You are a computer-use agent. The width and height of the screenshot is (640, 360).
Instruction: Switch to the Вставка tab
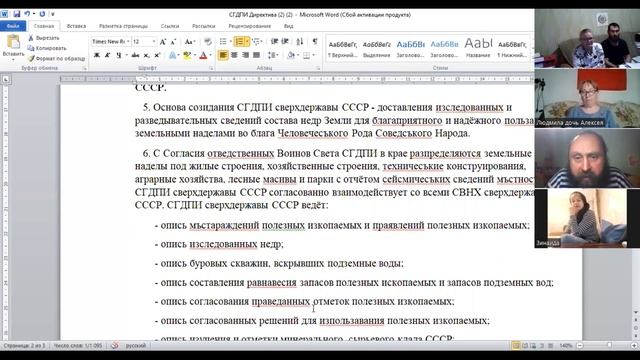[x=76, y=26]
